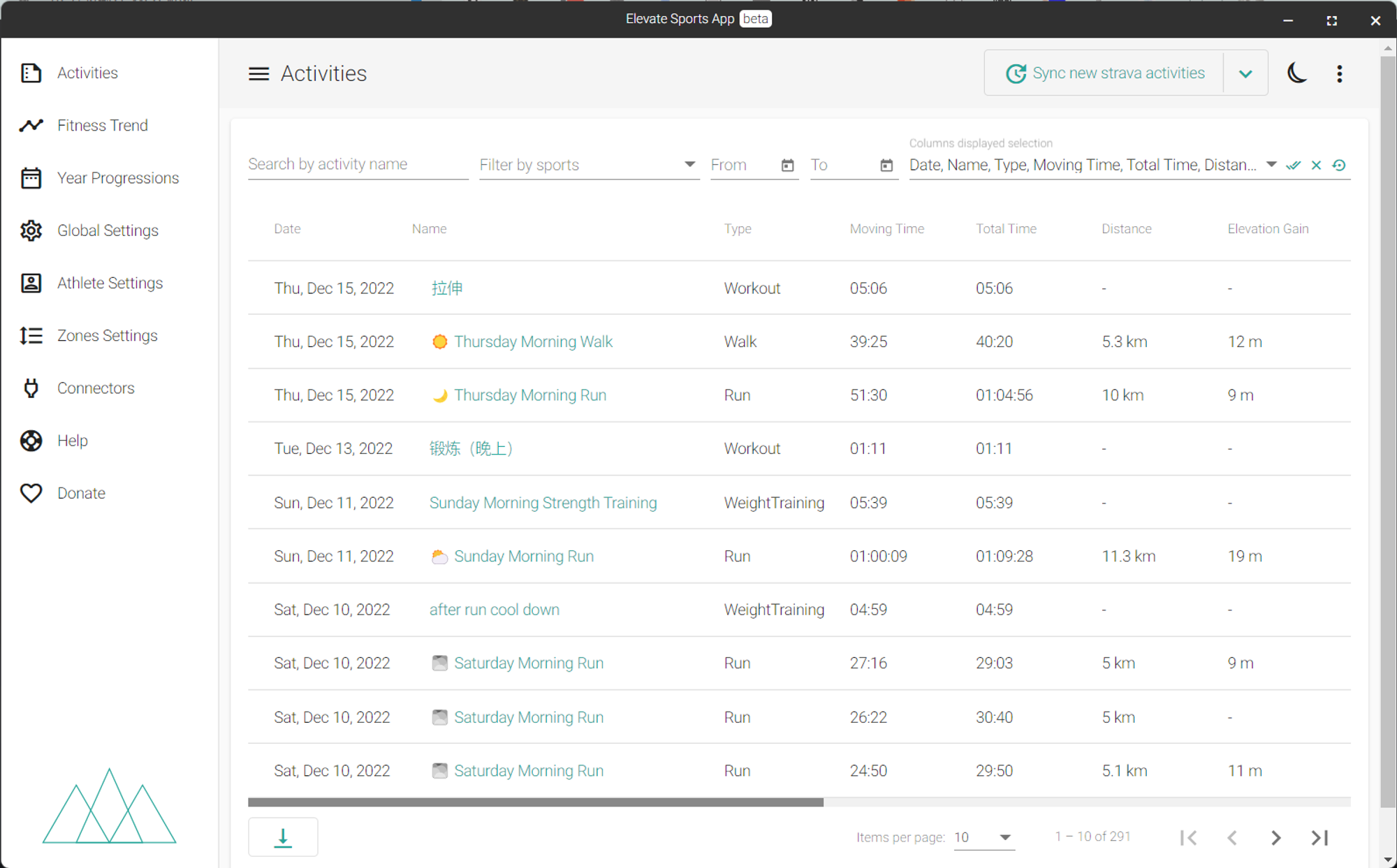
Task: Open the 锻炼（晚上）activity
Action: (x=471, y=448)
